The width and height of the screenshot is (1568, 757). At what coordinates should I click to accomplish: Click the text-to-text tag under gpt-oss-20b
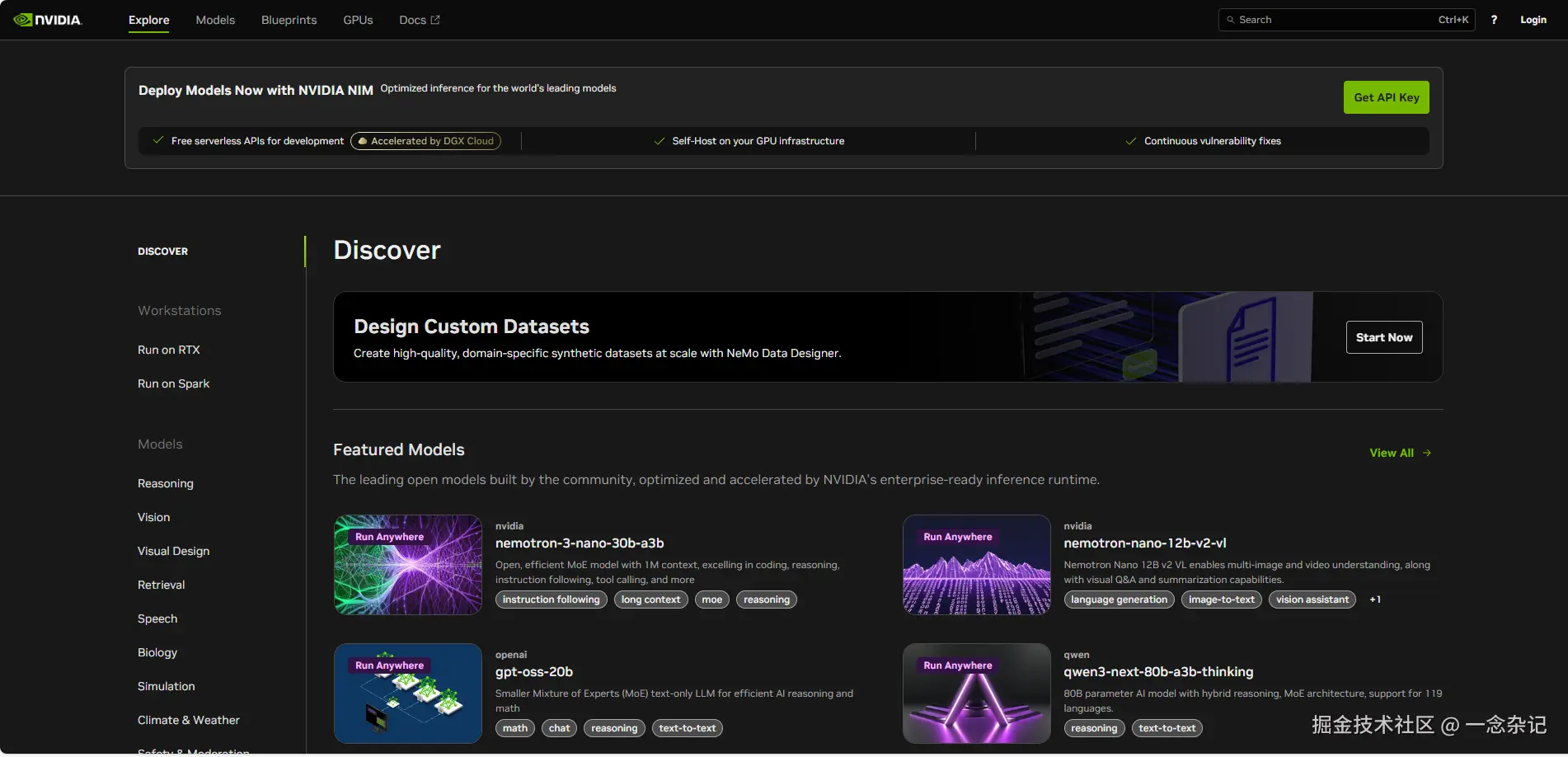688,728
